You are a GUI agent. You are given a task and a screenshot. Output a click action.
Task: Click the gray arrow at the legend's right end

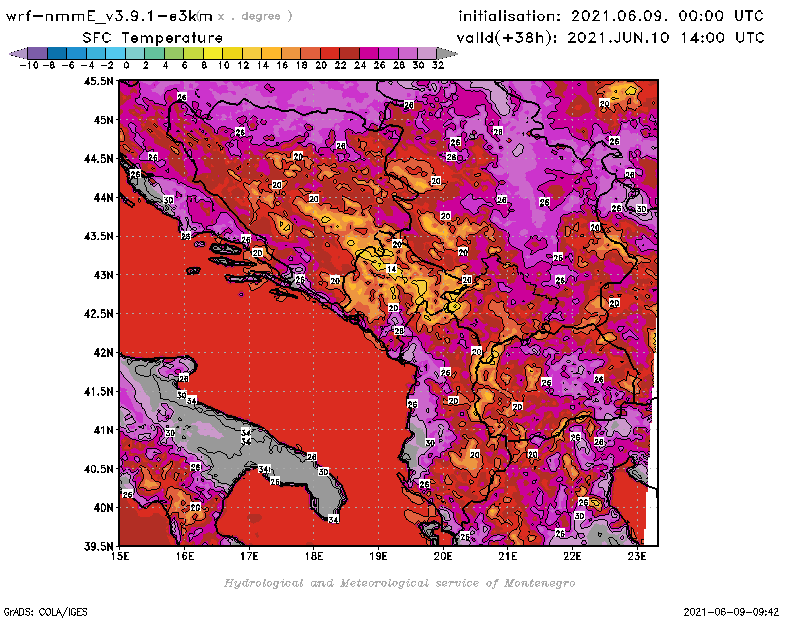[447, 54]
